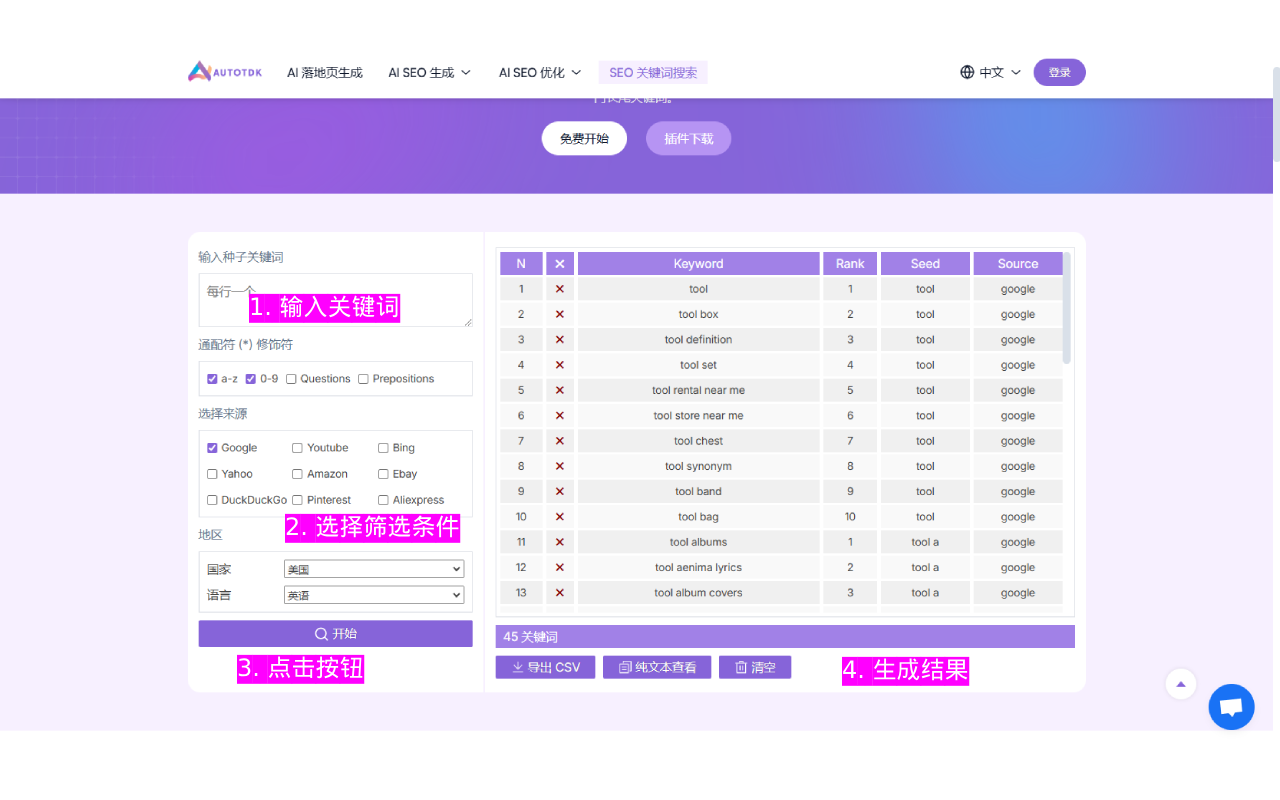Open the 国家 country dropdown
Screen dimensions: 1280x800
tap(374, 569)
